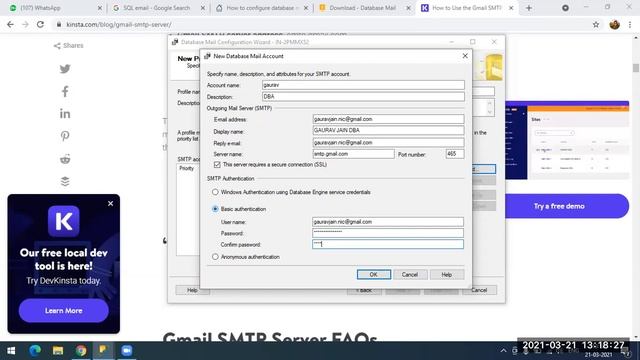Select Anonymous authentication radio option

215,257
